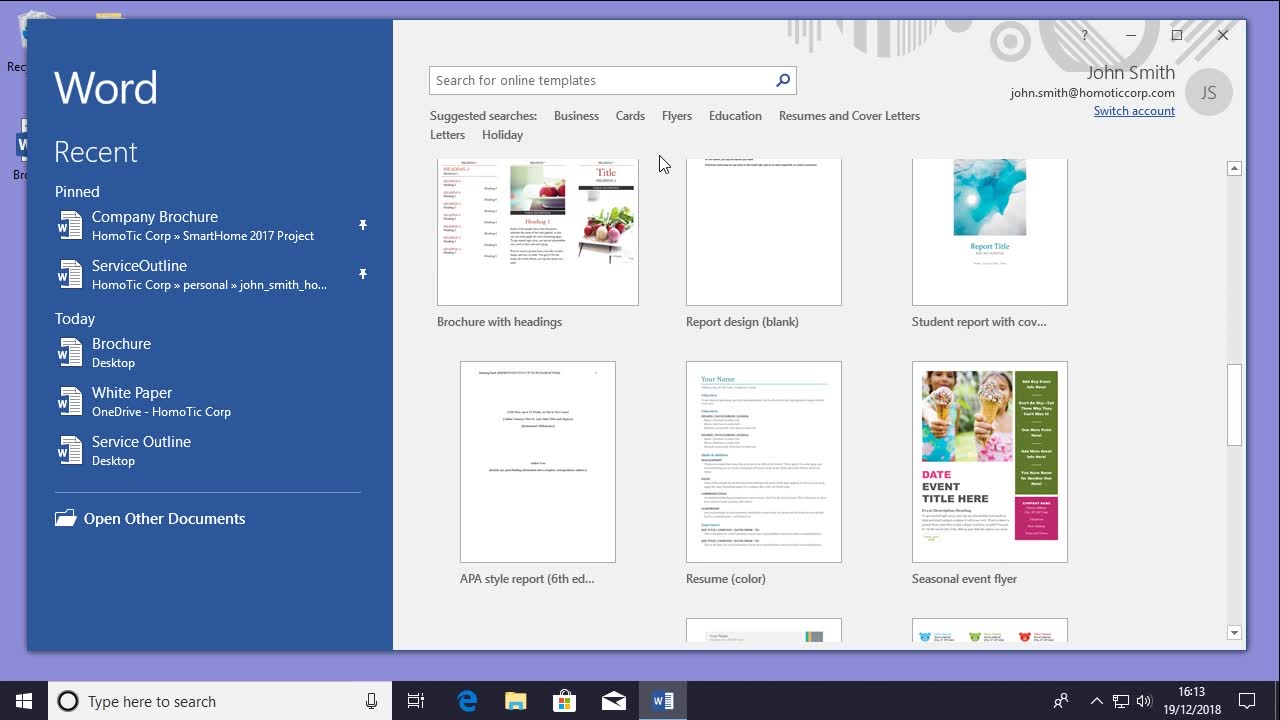Click the template list scrollbar thumb
The height and width of the screenshot is (720, 1280).
coord(1234,405)
